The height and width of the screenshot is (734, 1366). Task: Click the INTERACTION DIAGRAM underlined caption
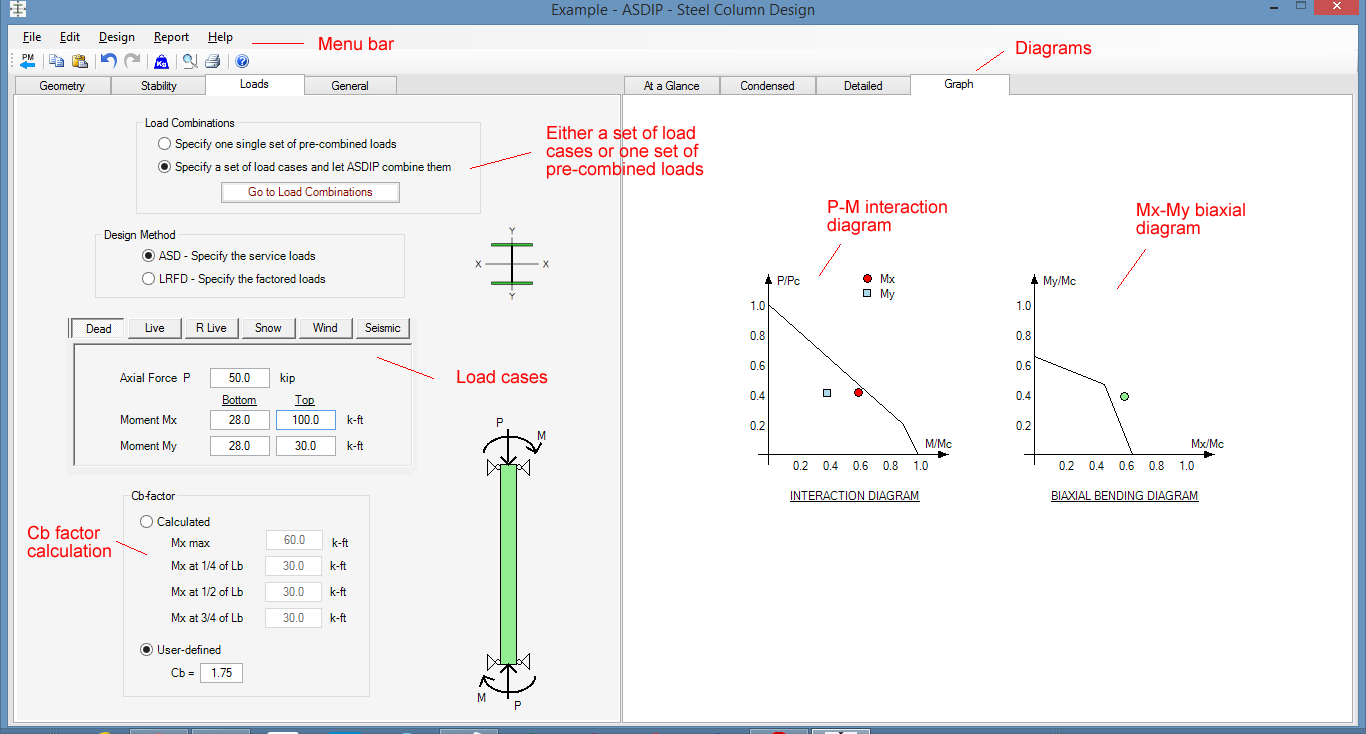click(x=855, y=496)
